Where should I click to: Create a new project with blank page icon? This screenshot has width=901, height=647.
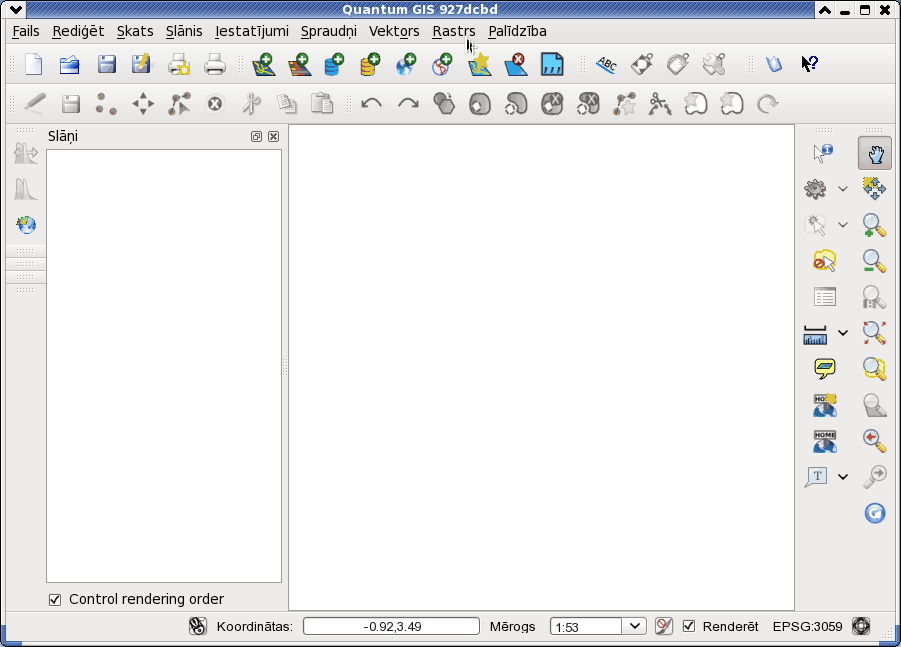(34, 64)
